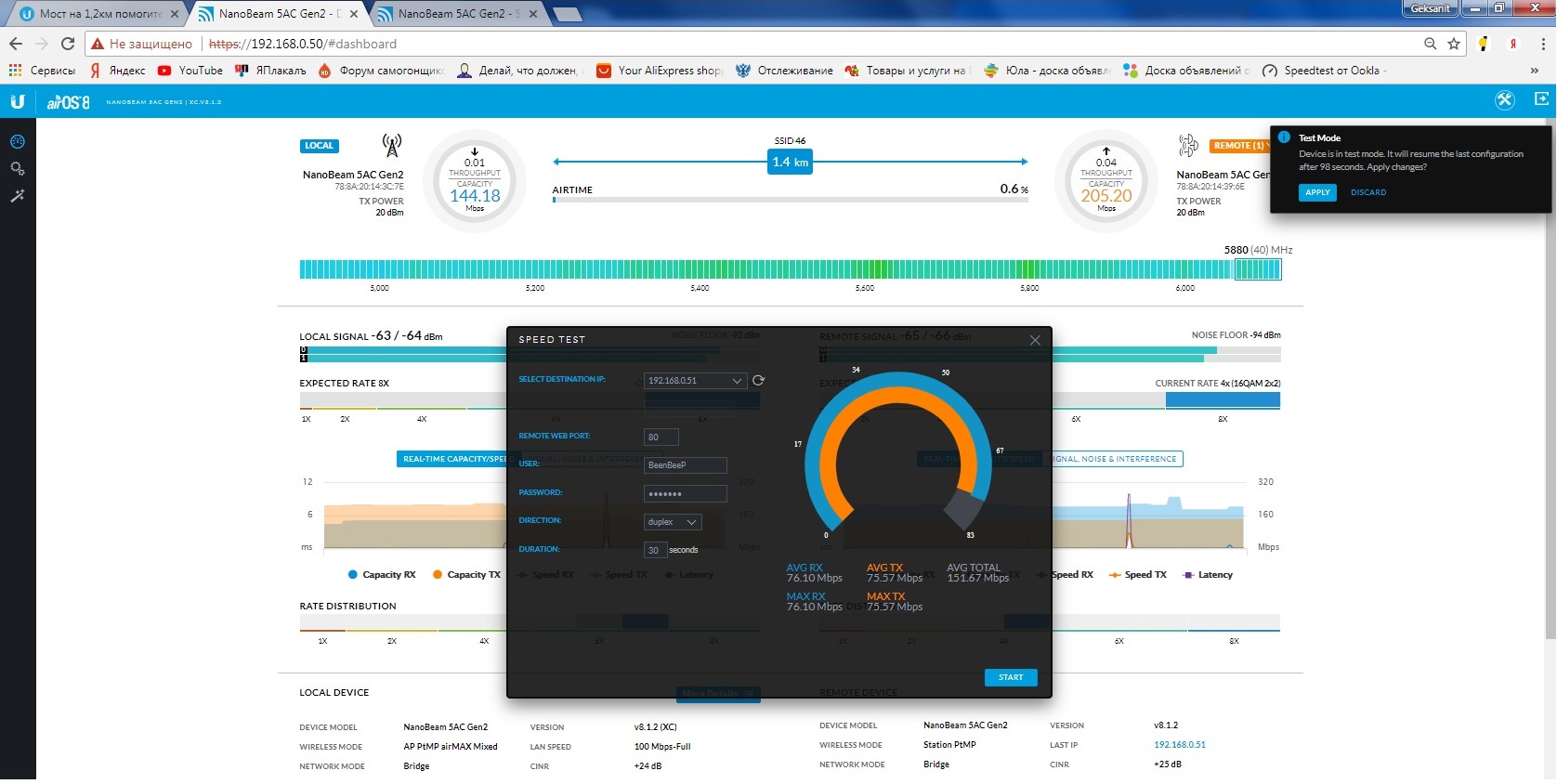The image size is (1557, 784).
Task: Click the airtime progress bar
Action: pos(790,200)
